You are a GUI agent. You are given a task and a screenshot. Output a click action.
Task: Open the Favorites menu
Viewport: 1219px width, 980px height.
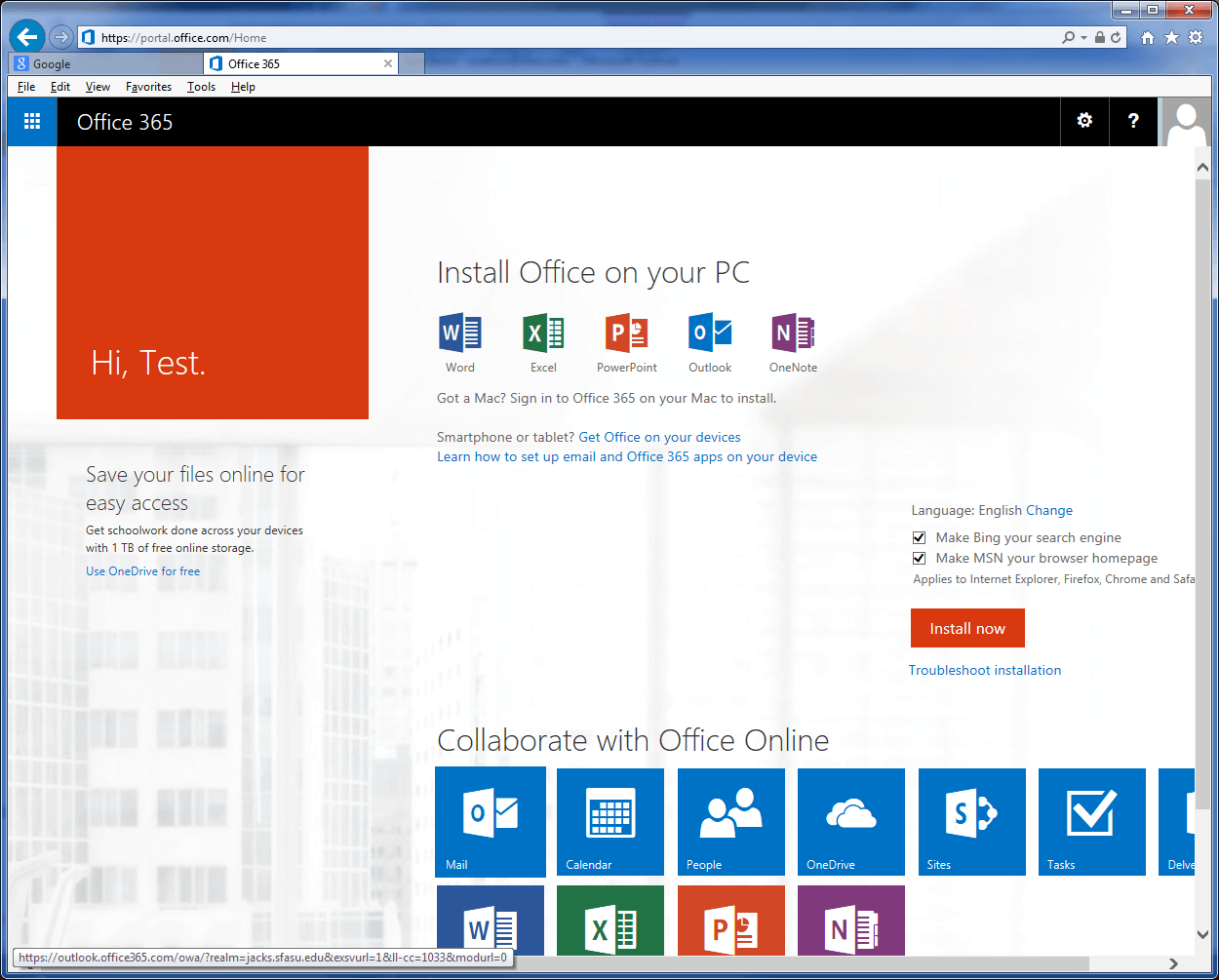(x=148, y=87)
